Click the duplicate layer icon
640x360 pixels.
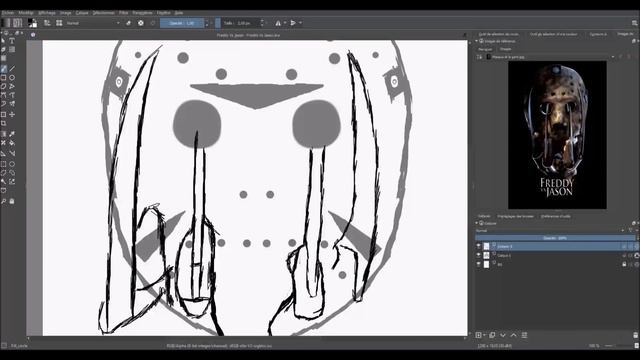(x=492, y=335)
